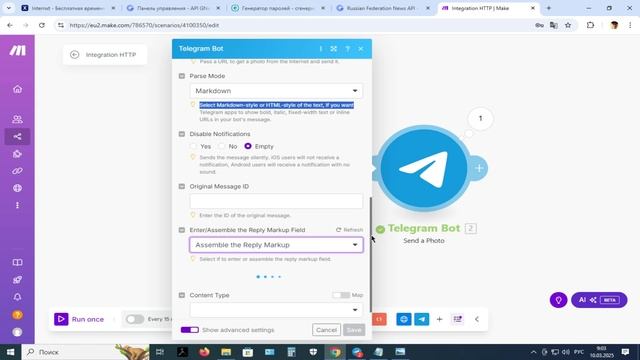Add another module with plus connector
This screenshot has width=640, height=360.
(x=479, y=168)
